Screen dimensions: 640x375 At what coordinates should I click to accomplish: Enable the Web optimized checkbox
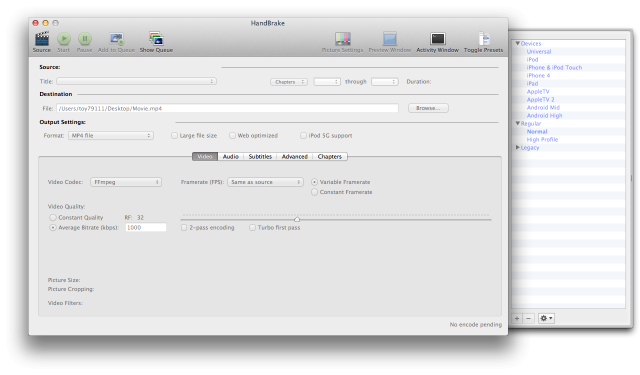pos(232,135)
